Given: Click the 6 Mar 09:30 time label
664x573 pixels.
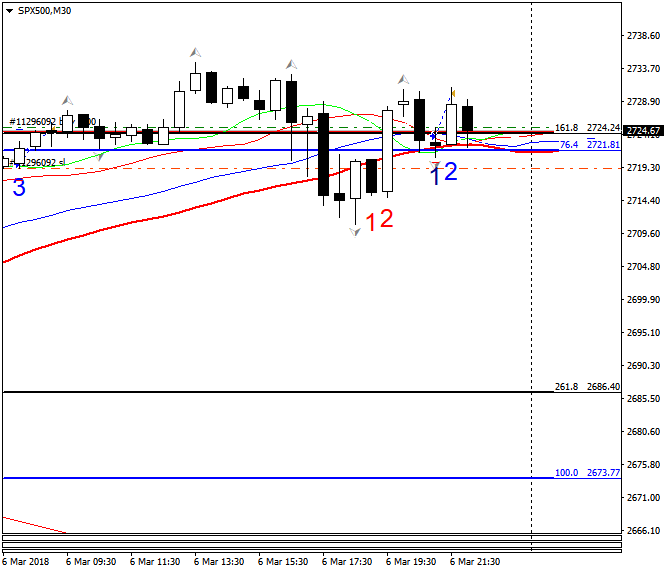Looking at the screenshot, I should coord(91,562).
